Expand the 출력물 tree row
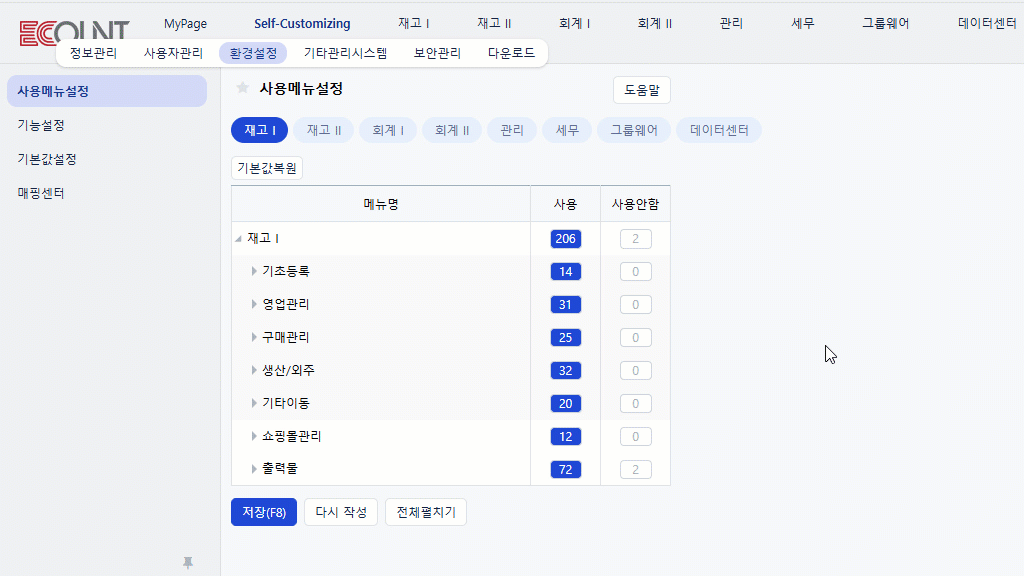The image size is (1024, 576). [254, 469]
